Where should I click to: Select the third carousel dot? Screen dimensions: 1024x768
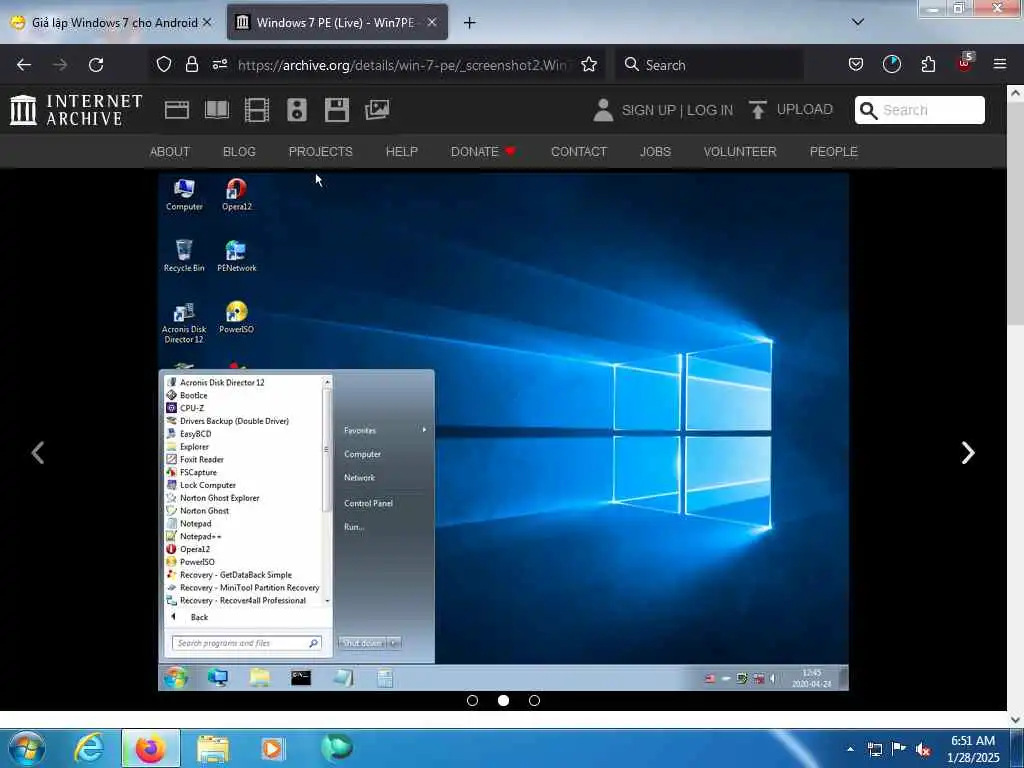(x=534, y=700)
